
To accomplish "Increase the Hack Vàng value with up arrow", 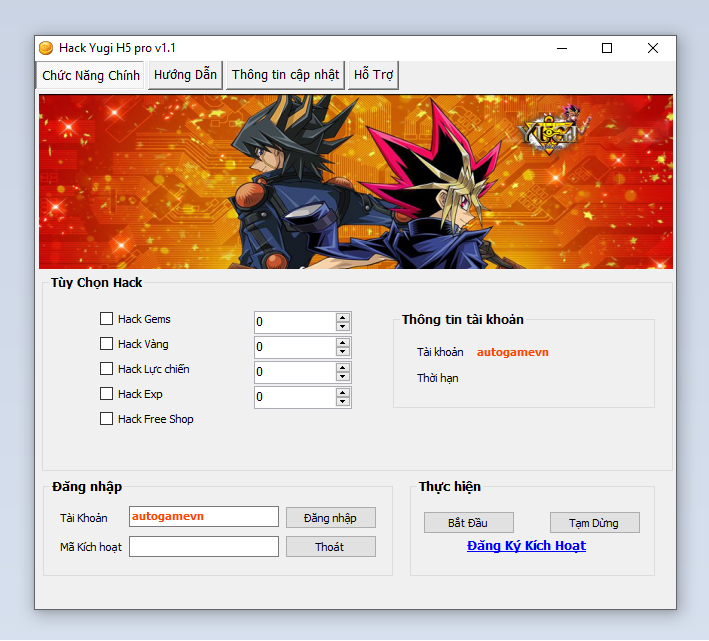I will 343,342.
